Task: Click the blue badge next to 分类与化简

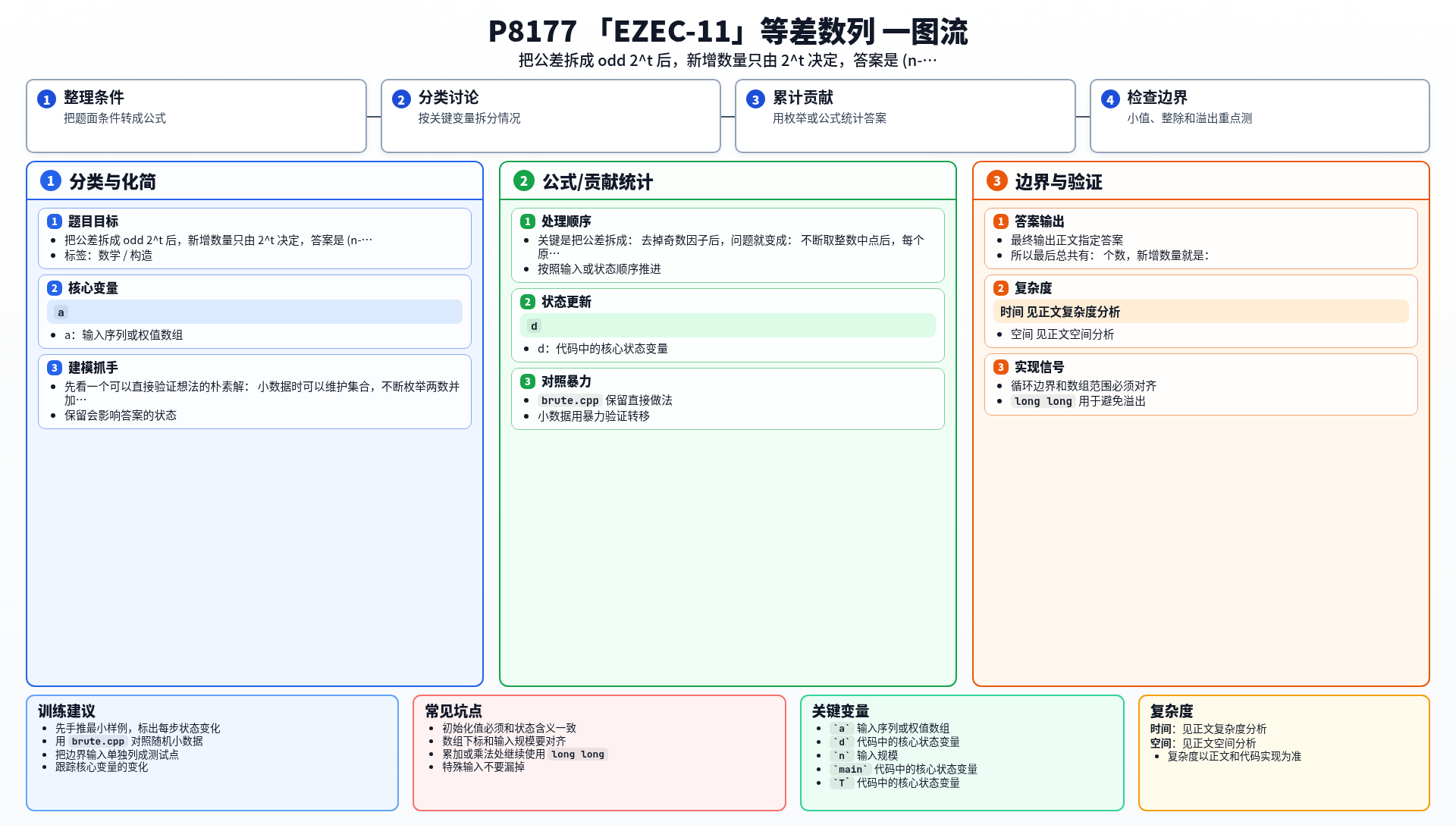Action: click(x=51, y=180)
